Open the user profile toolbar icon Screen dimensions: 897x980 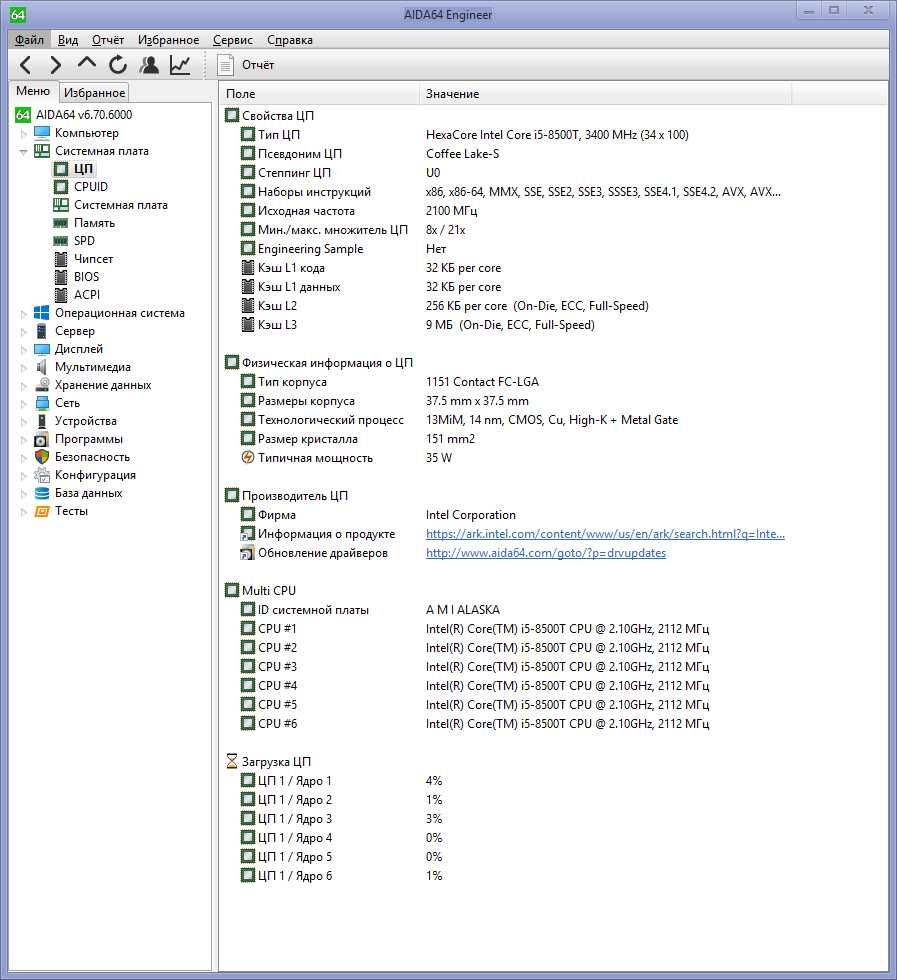[149, 65]
